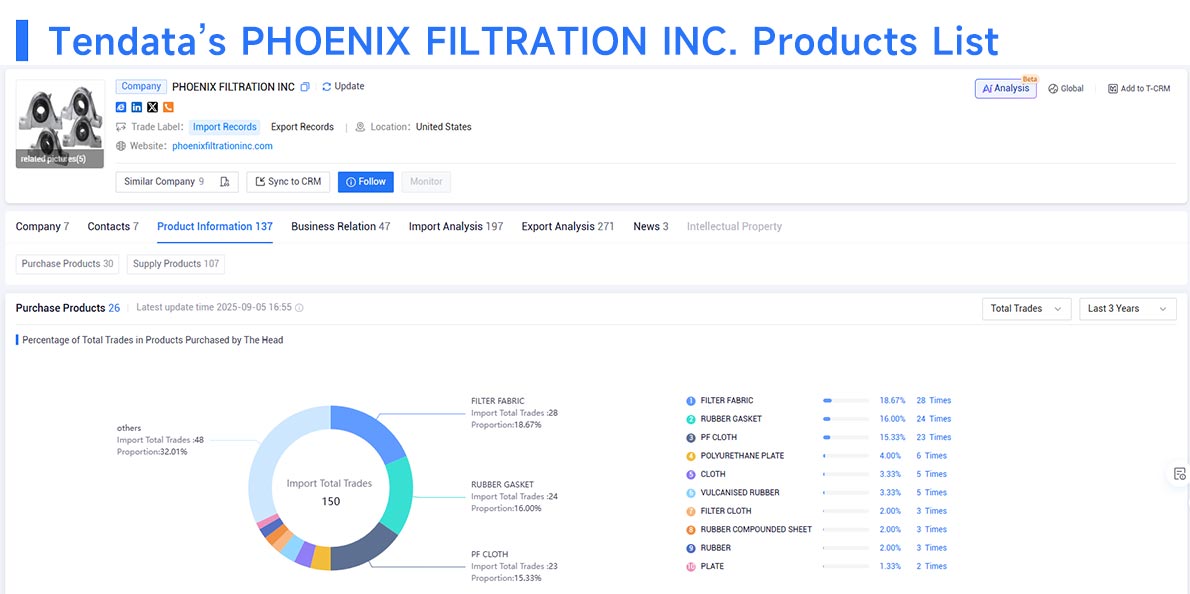The width and height of the screenshot is (1190, 594).
Task: Go to the Import Analysis 197 tab
Action: pyautogui.click(x=456, y=226)
